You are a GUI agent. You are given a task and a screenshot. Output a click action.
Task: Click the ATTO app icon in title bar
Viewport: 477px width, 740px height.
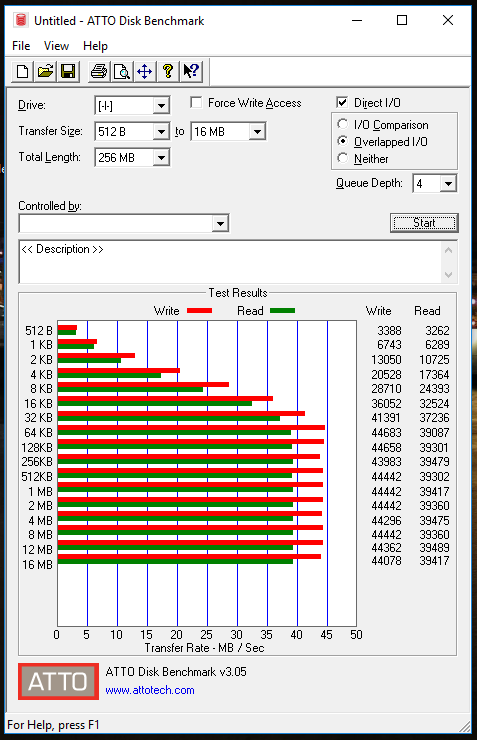coord(20,20)
